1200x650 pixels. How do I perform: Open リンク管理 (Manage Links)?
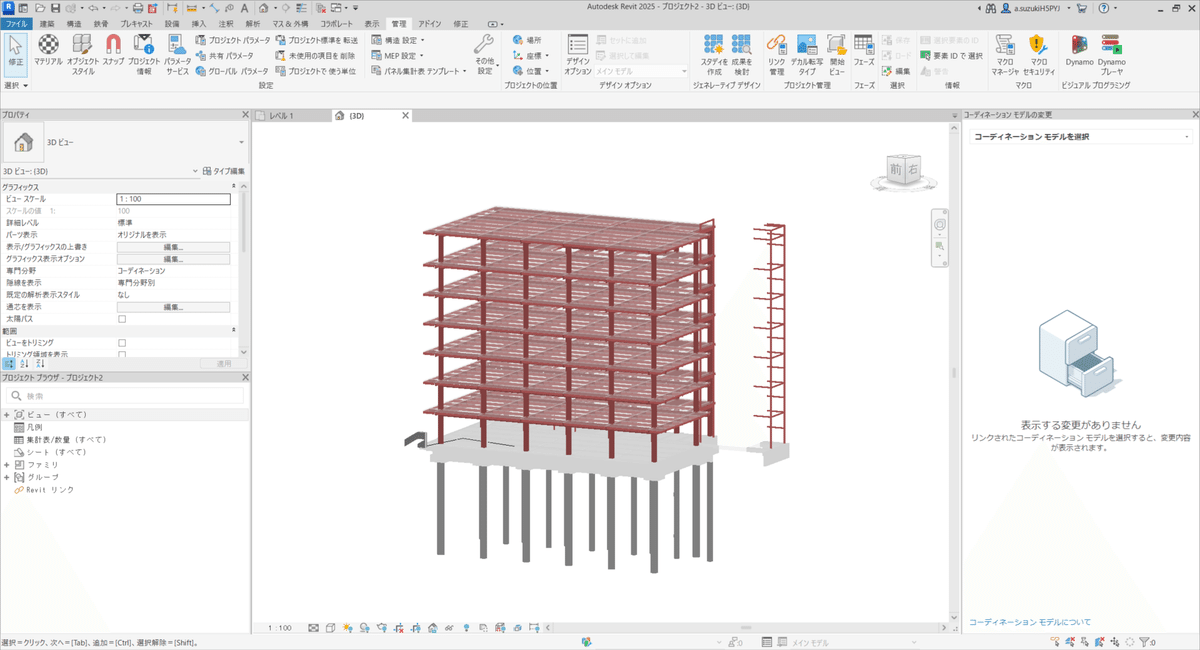pyautogui.click(x=776, y=55)
